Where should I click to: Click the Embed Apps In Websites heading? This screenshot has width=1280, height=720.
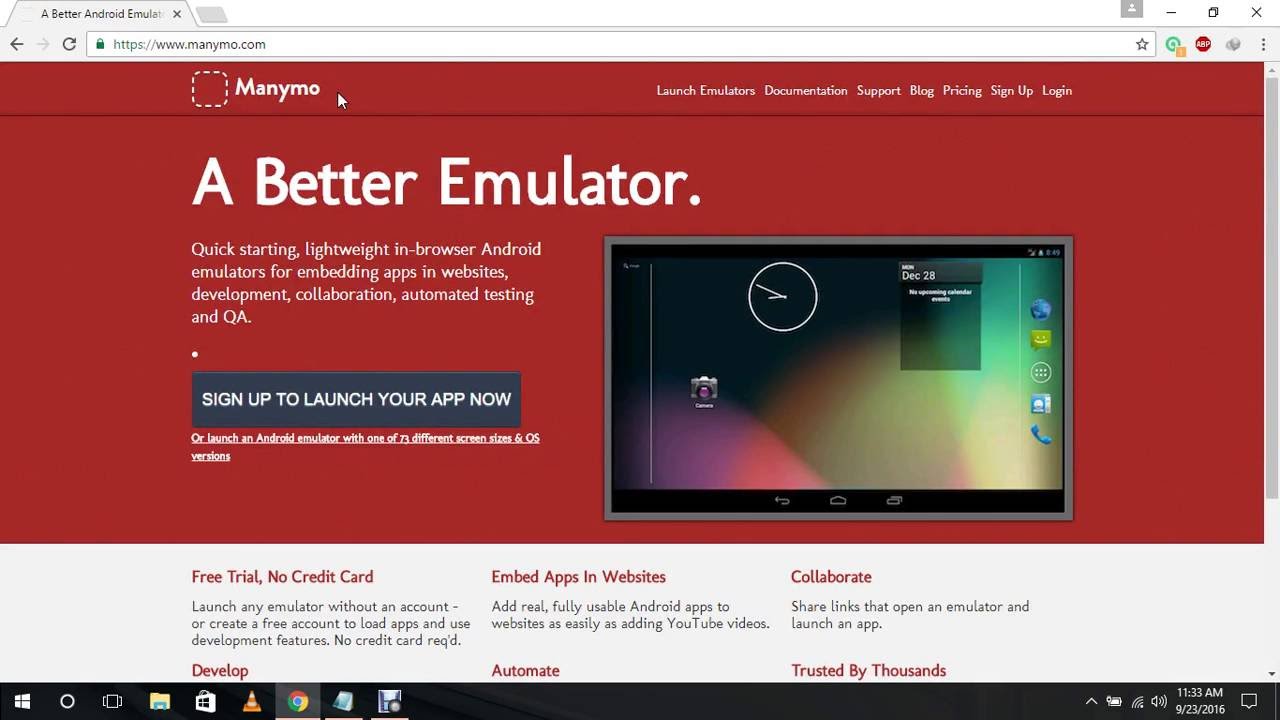coord(578,577)
